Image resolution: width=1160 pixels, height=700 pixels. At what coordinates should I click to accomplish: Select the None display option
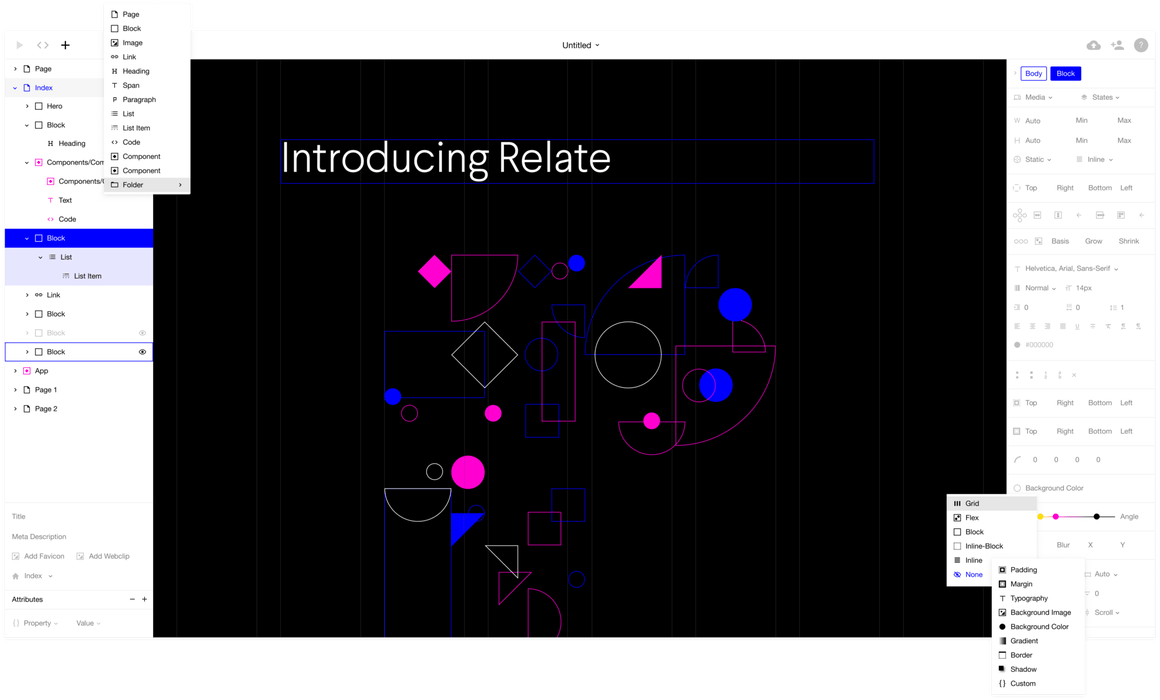point(968,575)
